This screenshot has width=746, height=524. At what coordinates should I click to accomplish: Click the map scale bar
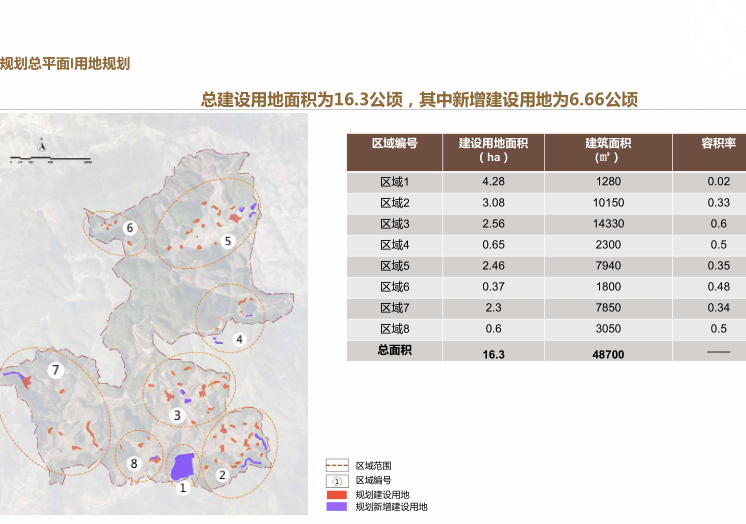tap(50, 158)
